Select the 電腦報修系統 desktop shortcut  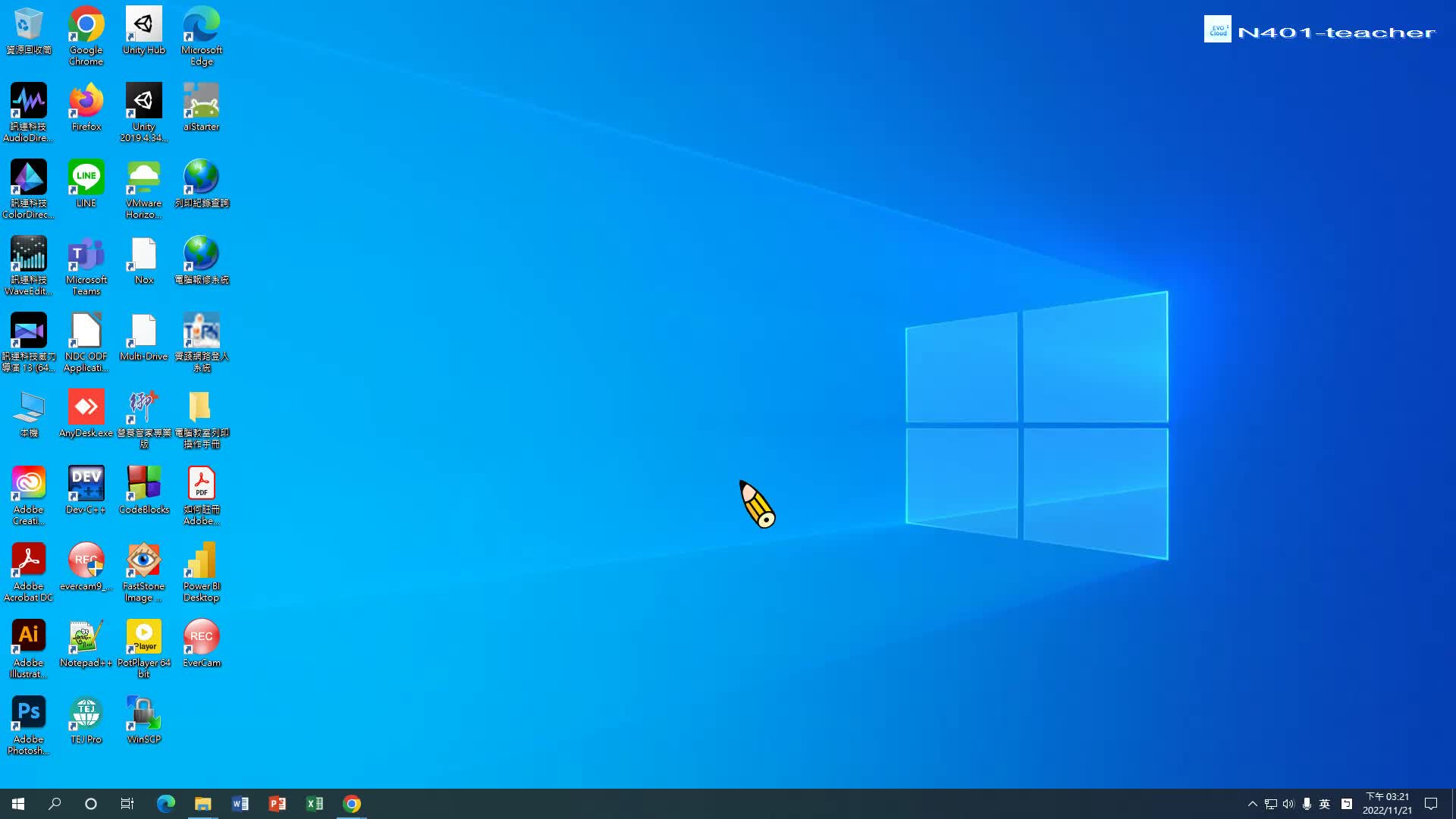coord(202,261)
